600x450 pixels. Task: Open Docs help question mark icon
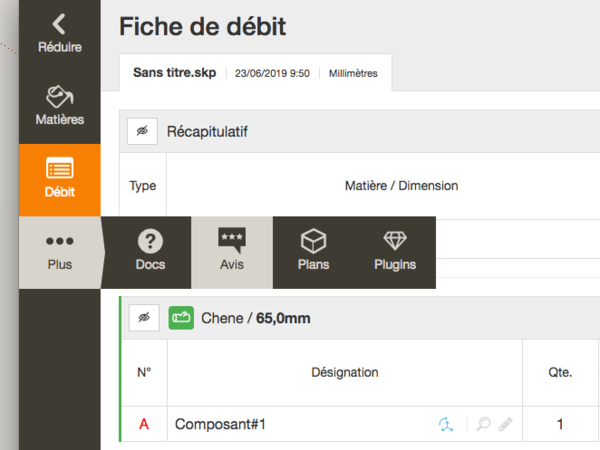(x=150, y=252)
